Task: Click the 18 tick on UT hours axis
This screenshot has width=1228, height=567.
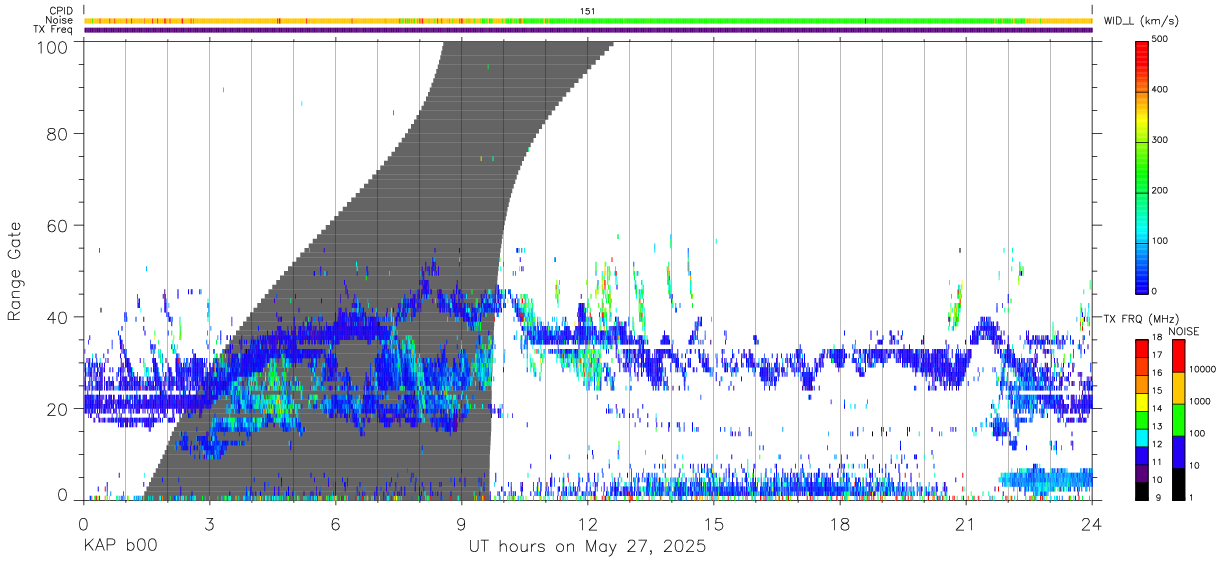Action: [x=840, y=525]
